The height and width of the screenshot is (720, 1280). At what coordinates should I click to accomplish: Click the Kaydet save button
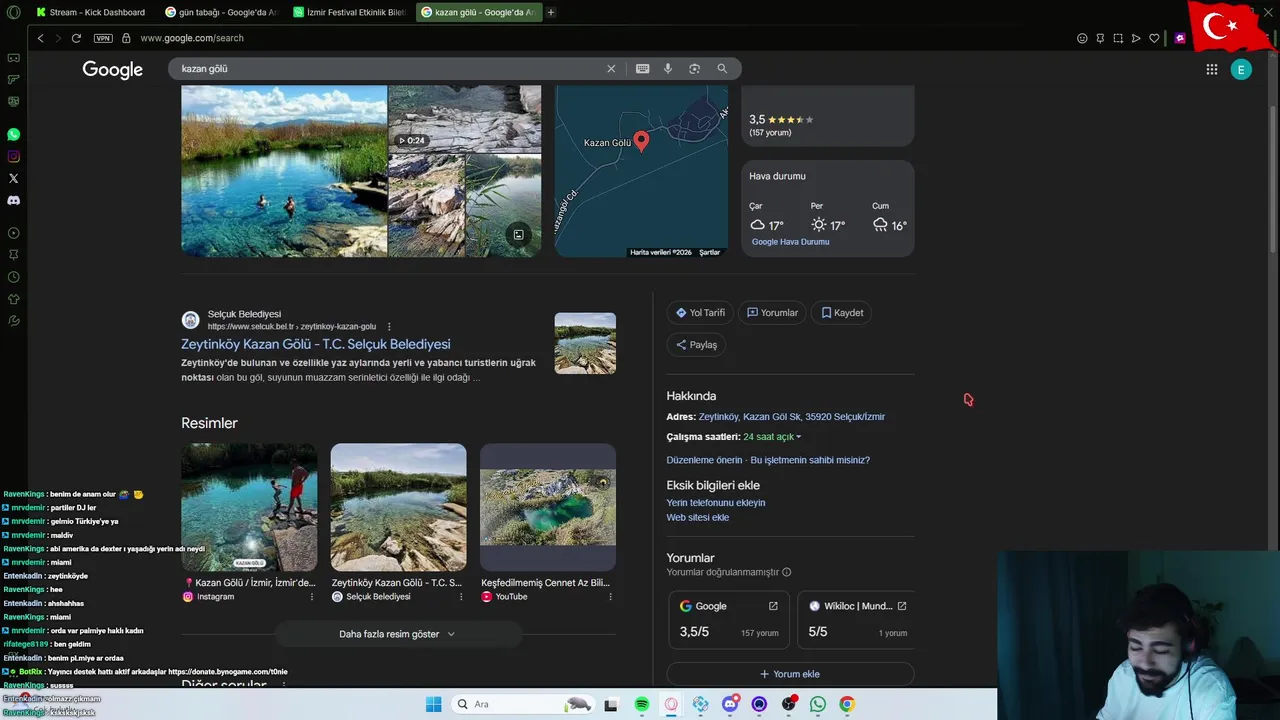click(842, 313)
